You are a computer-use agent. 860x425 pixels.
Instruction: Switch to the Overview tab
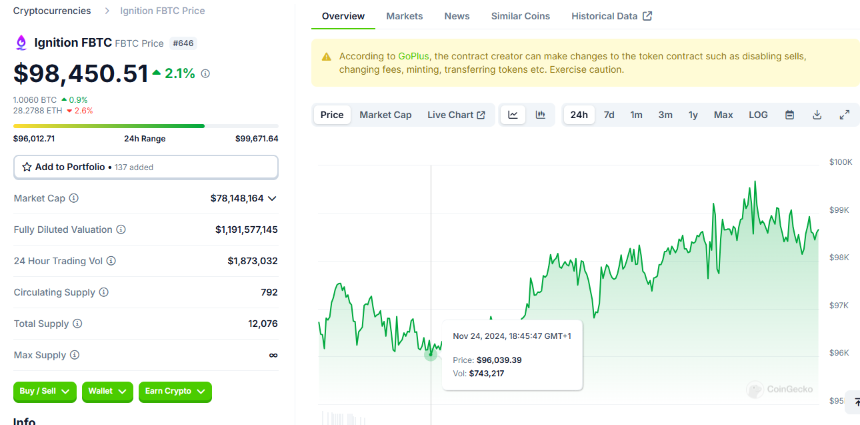343,16
